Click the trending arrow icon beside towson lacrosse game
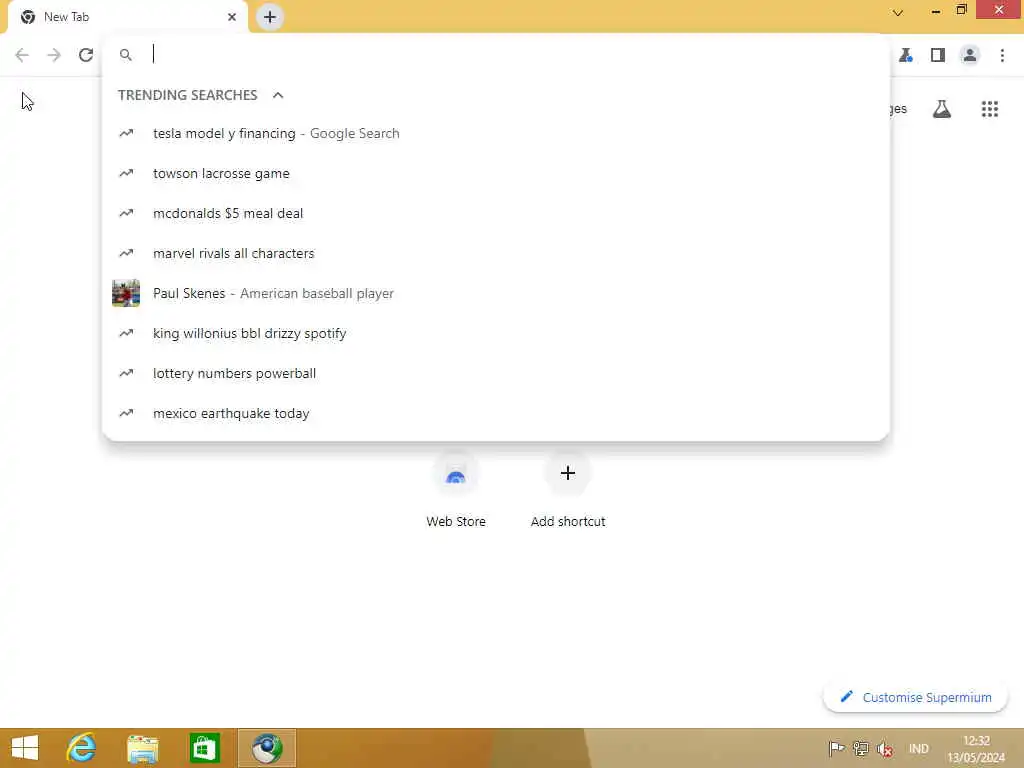This screenshot has height=768, width=1024. click(126, 173)
